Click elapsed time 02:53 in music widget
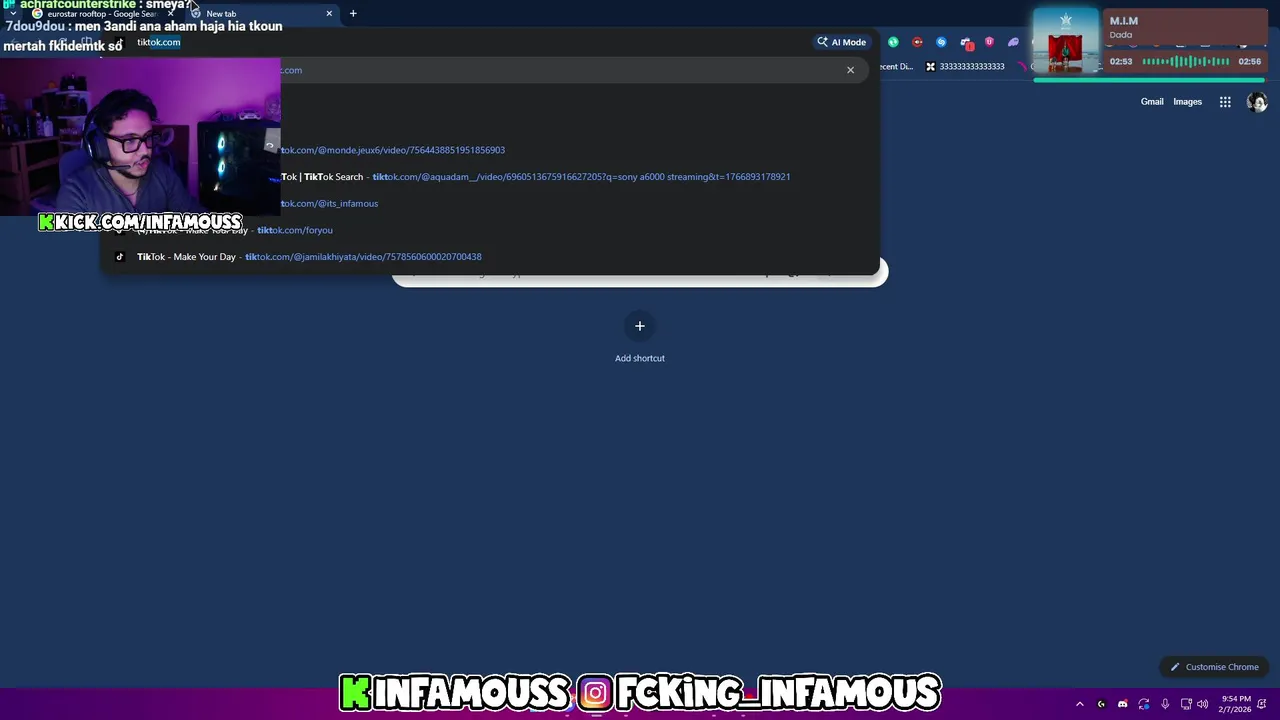The width and height of the screenshot is (1280, 720). [1120, 62]
